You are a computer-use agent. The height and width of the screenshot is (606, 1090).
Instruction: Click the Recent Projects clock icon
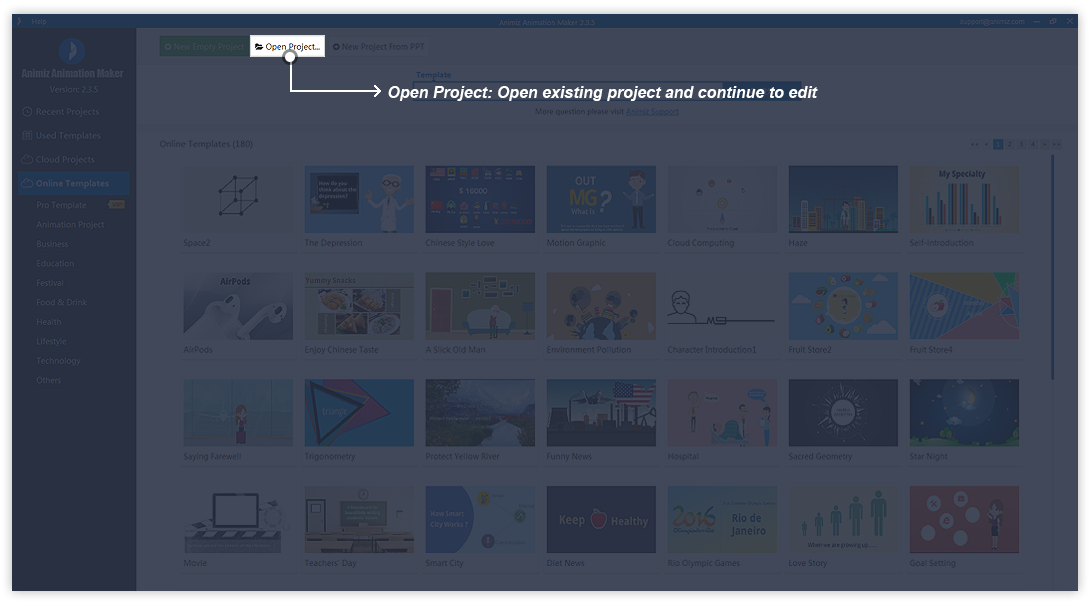[x=27, y=112]
